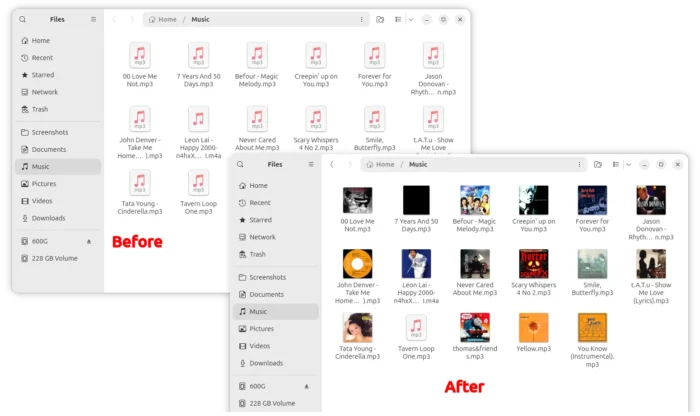Viewport: 700px width, 416px height.
Task: Select Yellow.mp3 thumbnail
Action: point(533,327)
